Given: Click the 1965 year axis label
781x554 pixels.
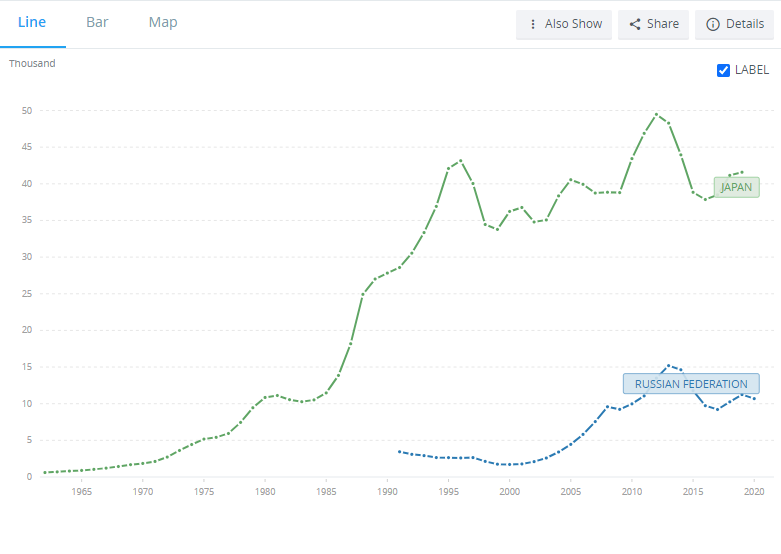Looking at the screenshot, I should (x=82, y=492).
